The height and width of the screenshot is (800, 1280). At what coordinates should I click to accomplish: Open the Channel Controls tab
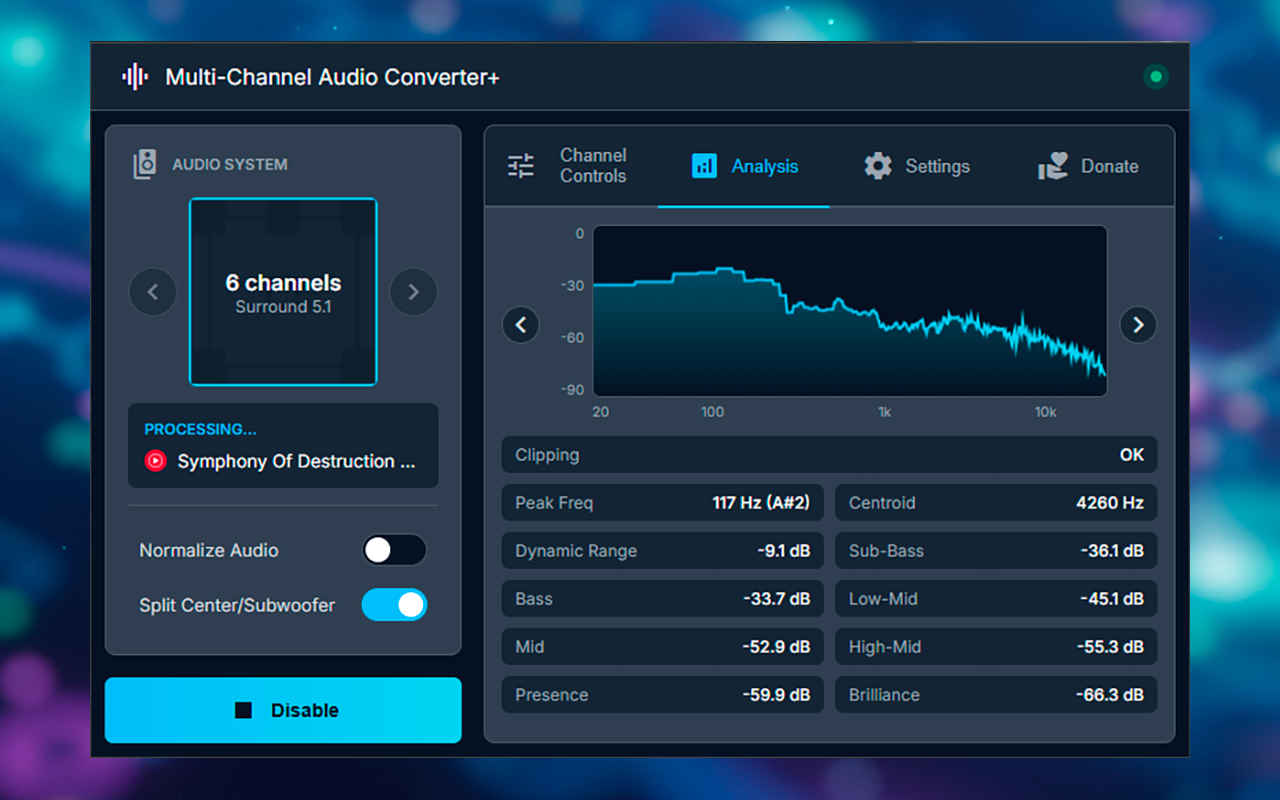click(570, 166)
